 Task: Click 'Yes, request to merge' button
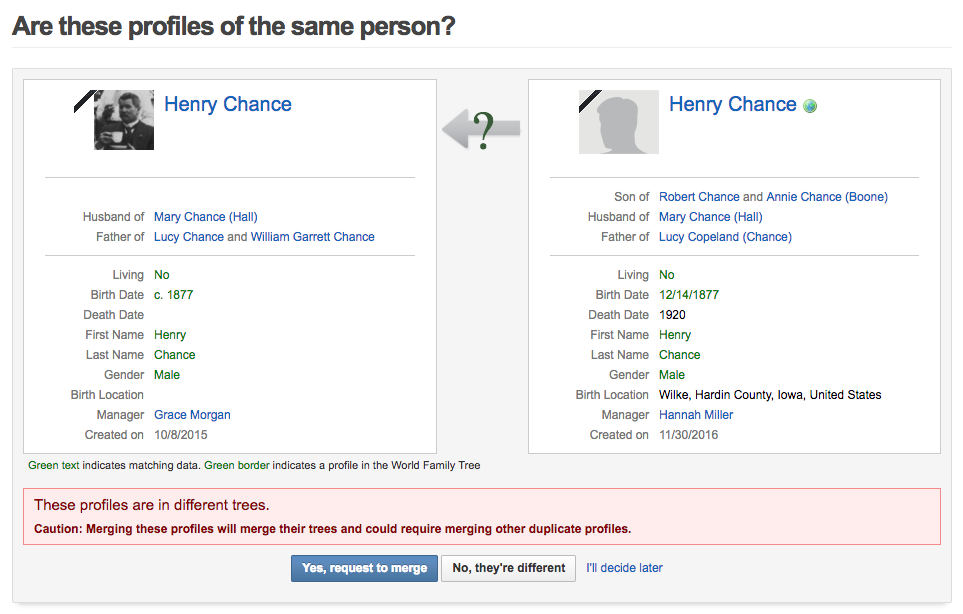pos(364,568)
